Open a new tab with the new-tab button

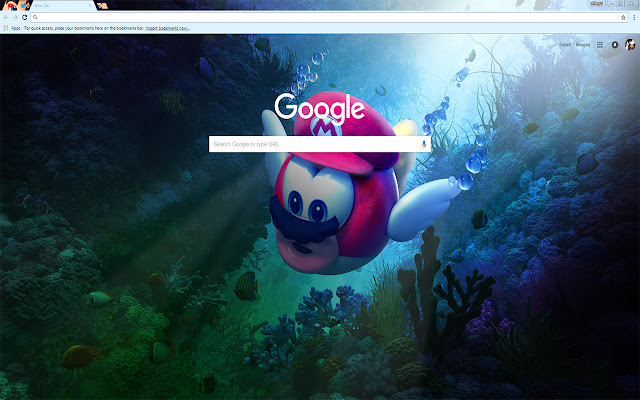click(102, 6)
